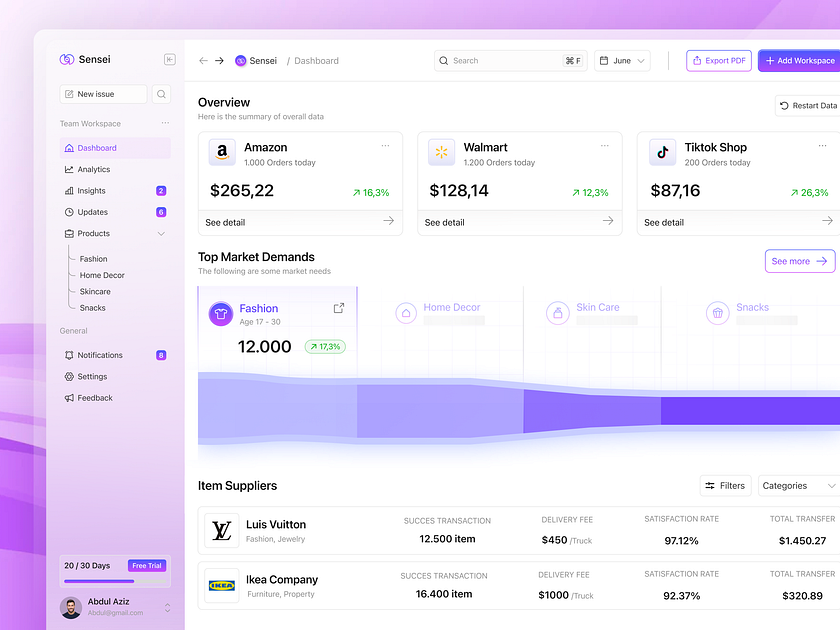This screenshot has height=630, width=840.
Task: Open the Dashboard section in the sidebar
Action: (97, 148)
